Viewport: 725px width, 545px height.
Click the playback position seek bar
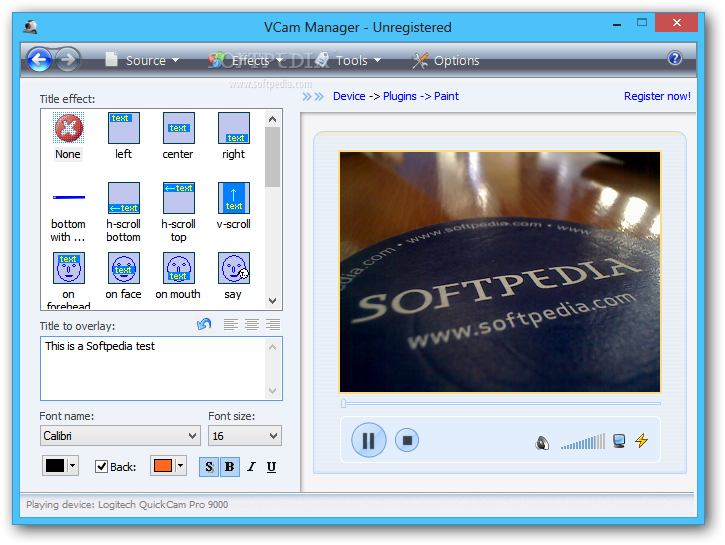coord(501,404)
